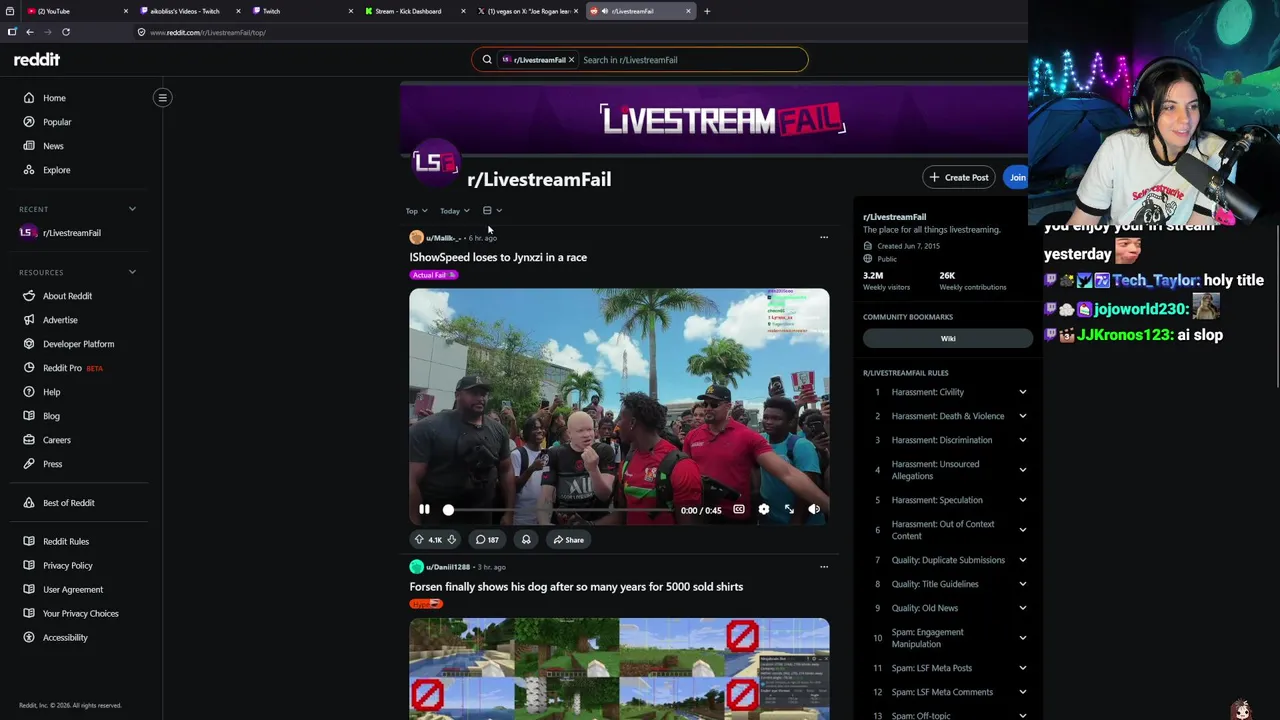Open the Advertise link
The image size is (1280, 720).
click(x=60, y=320)
